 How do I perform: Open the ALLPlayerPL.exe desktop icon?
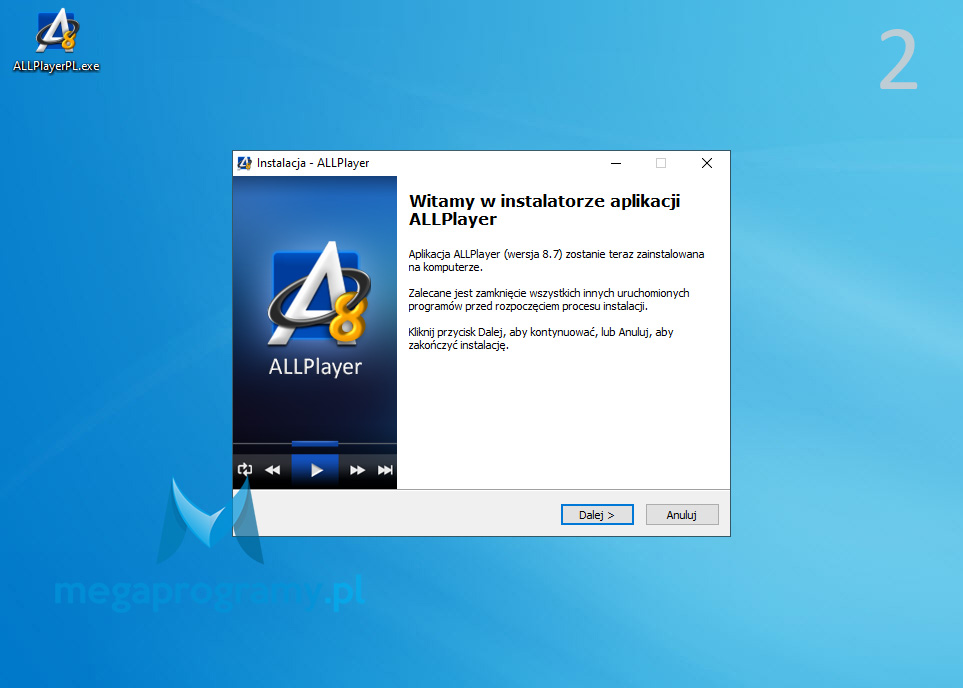pyautogui.click(x=57, y=41)
